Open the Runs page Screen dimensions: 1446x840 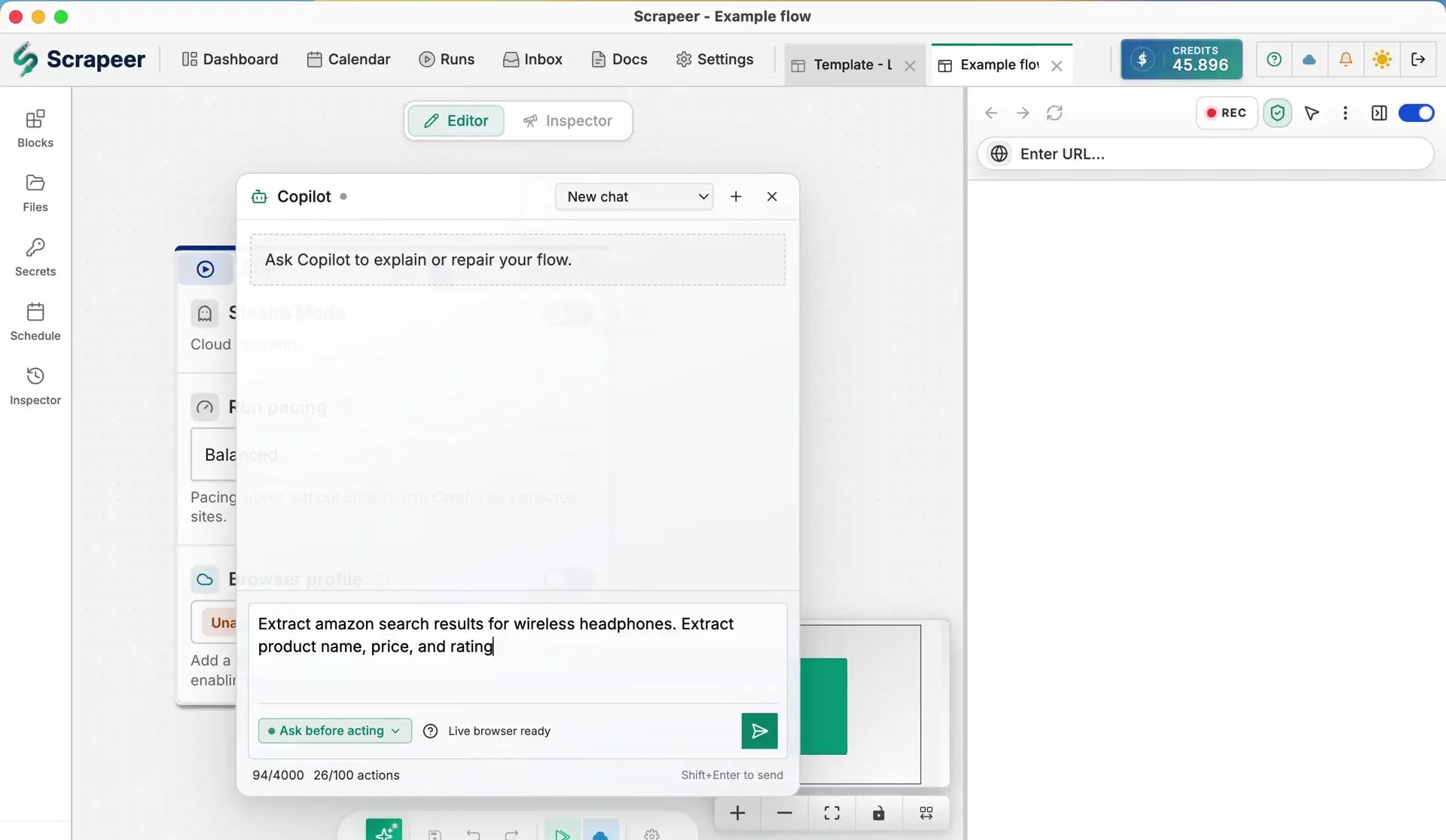point(447,59)
